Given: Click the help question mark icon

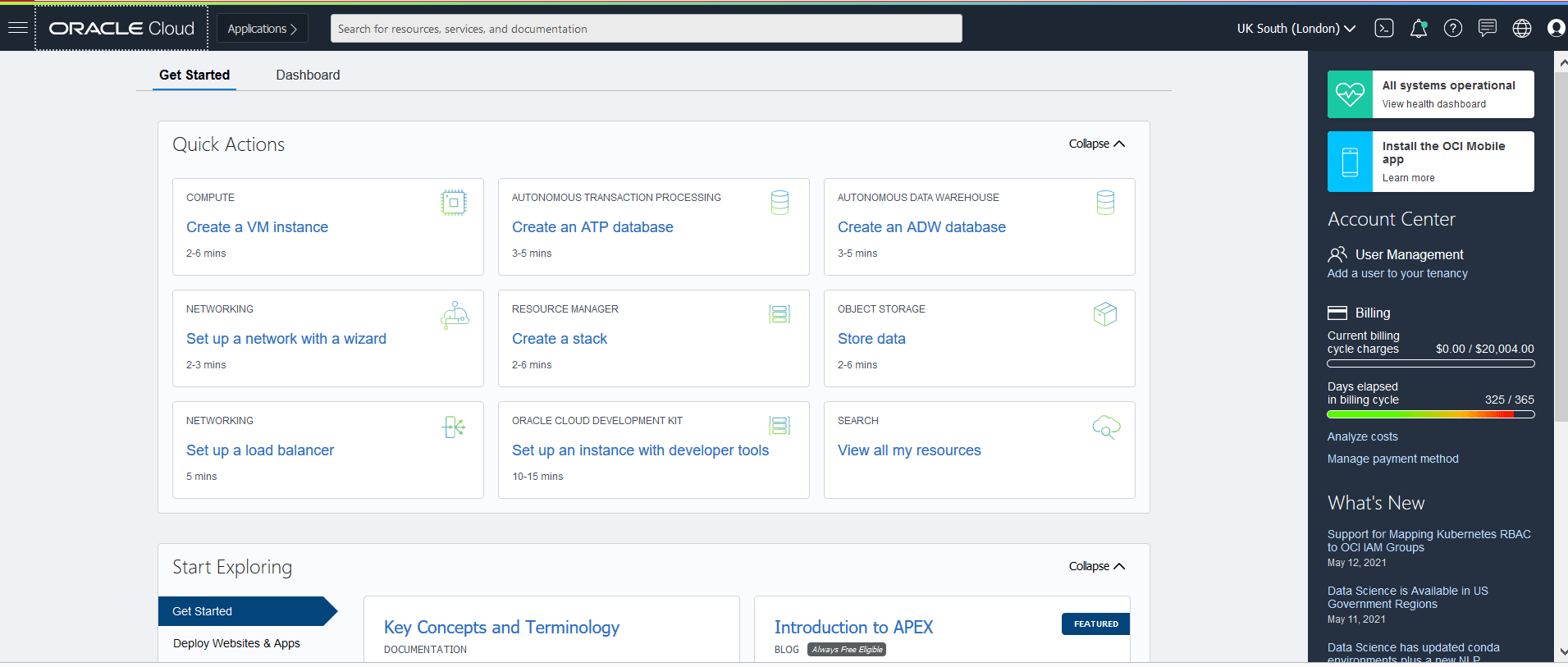Looking at the screenshot, I should pos(1452,29).
